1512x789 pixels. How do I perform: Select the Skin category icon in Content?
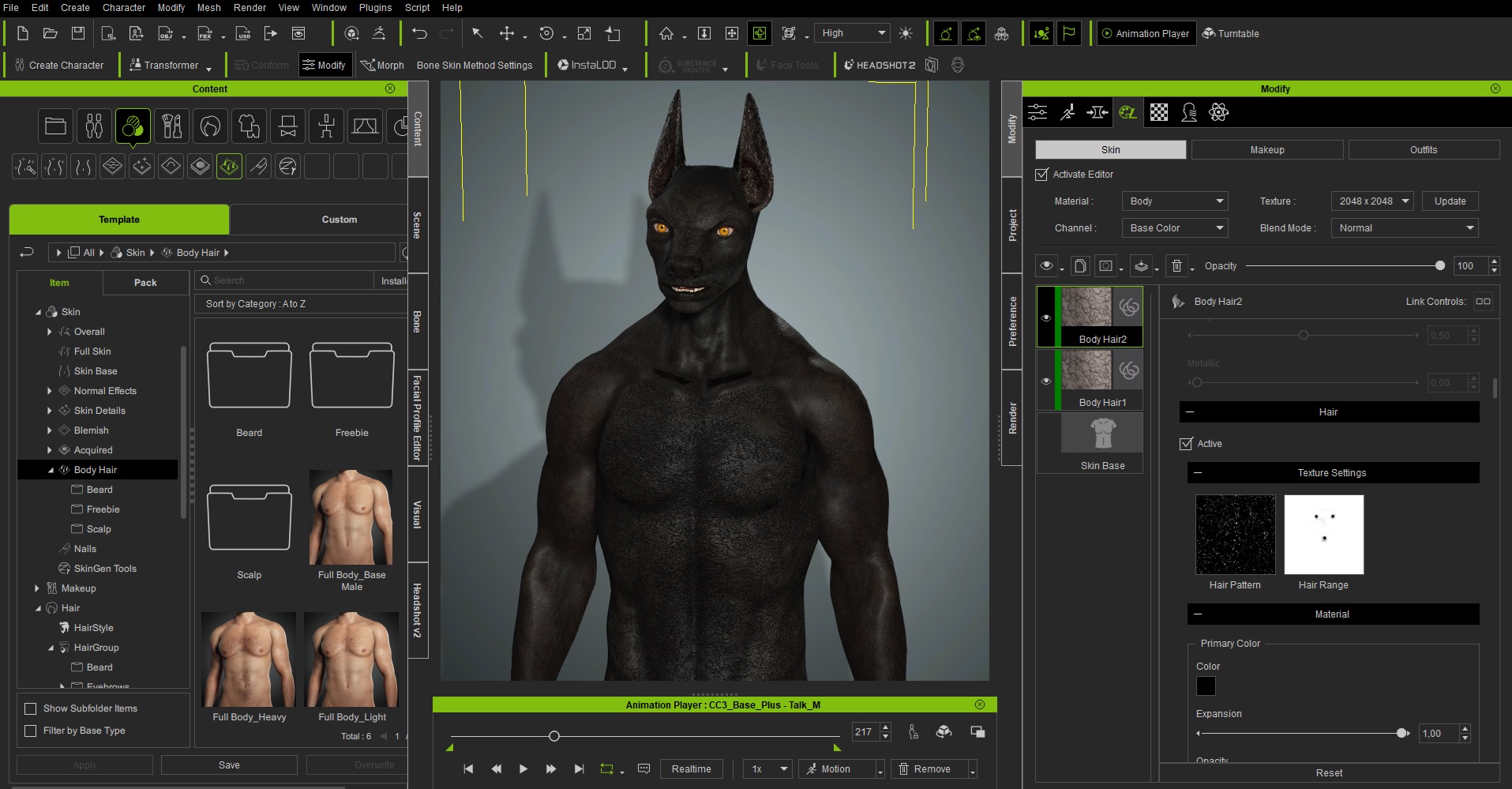tap(133, 126)
